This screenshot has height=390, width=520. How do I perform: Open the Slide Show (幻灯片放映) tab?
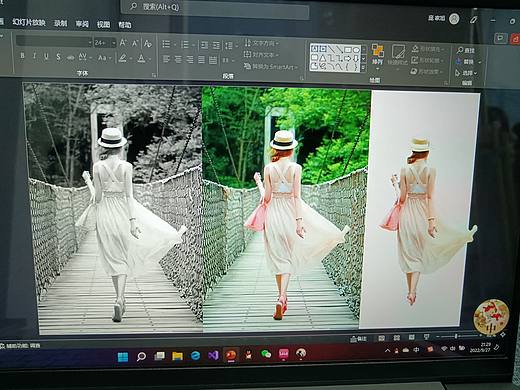click(x=29, y=22)
